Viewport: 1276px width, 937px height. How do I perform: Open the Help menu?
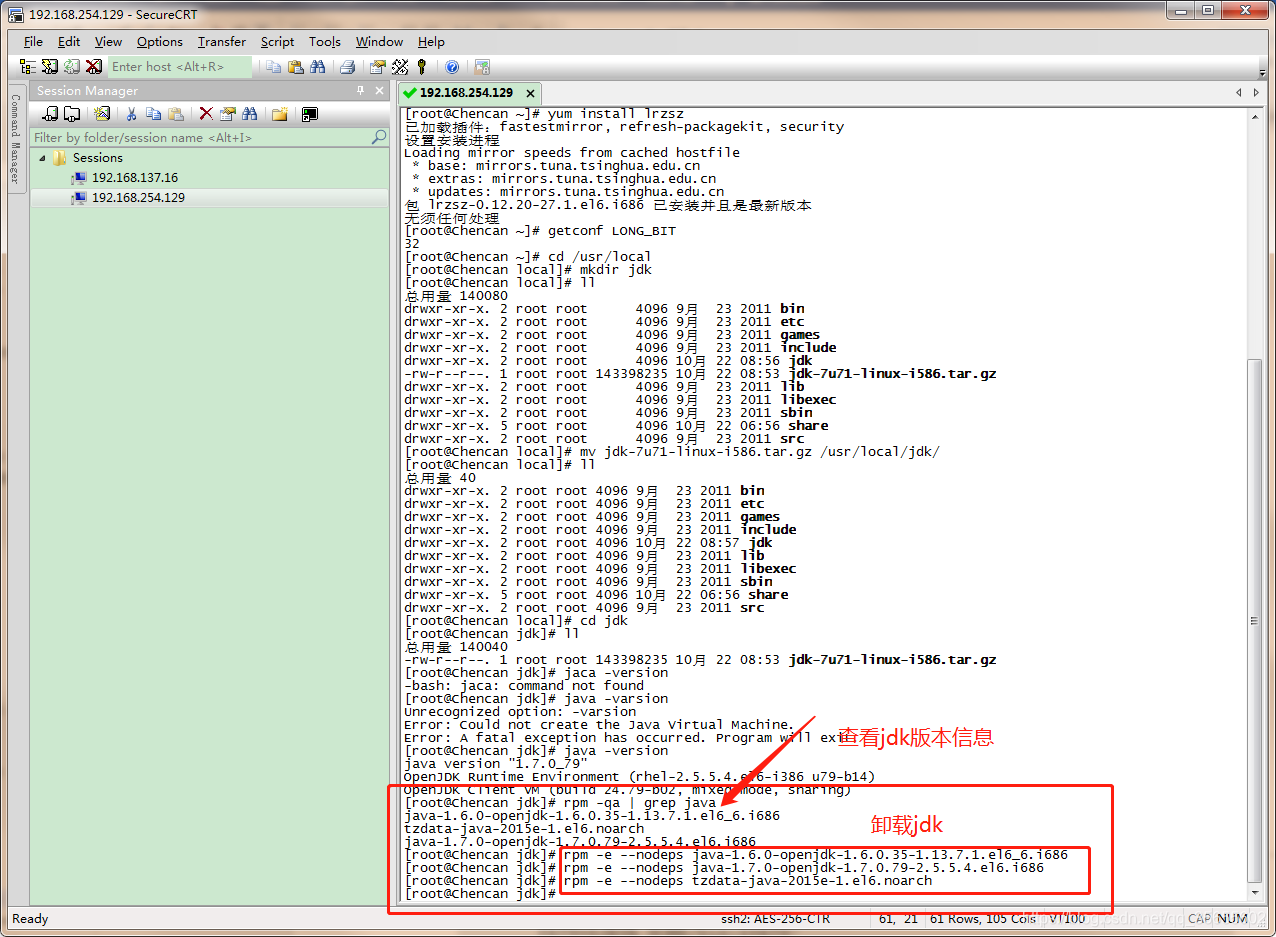[431, 42]
